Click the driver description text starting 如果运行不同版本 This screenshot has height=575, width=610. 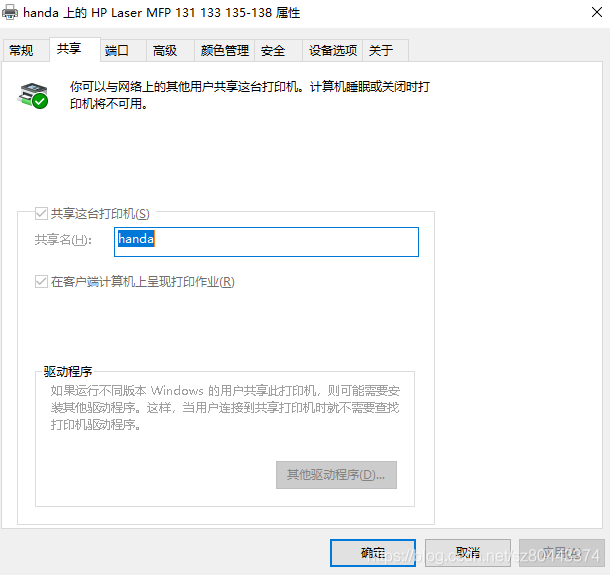pos(225,408)
